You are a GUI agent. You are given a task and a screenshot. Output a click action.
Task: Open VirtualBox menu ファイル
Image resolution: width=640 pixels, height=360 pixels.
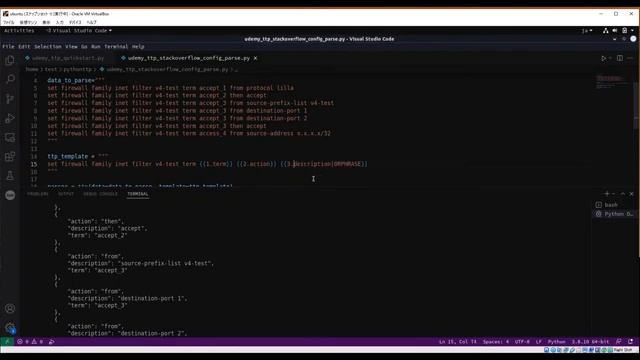pyautogui.click(x=9, y=22)
